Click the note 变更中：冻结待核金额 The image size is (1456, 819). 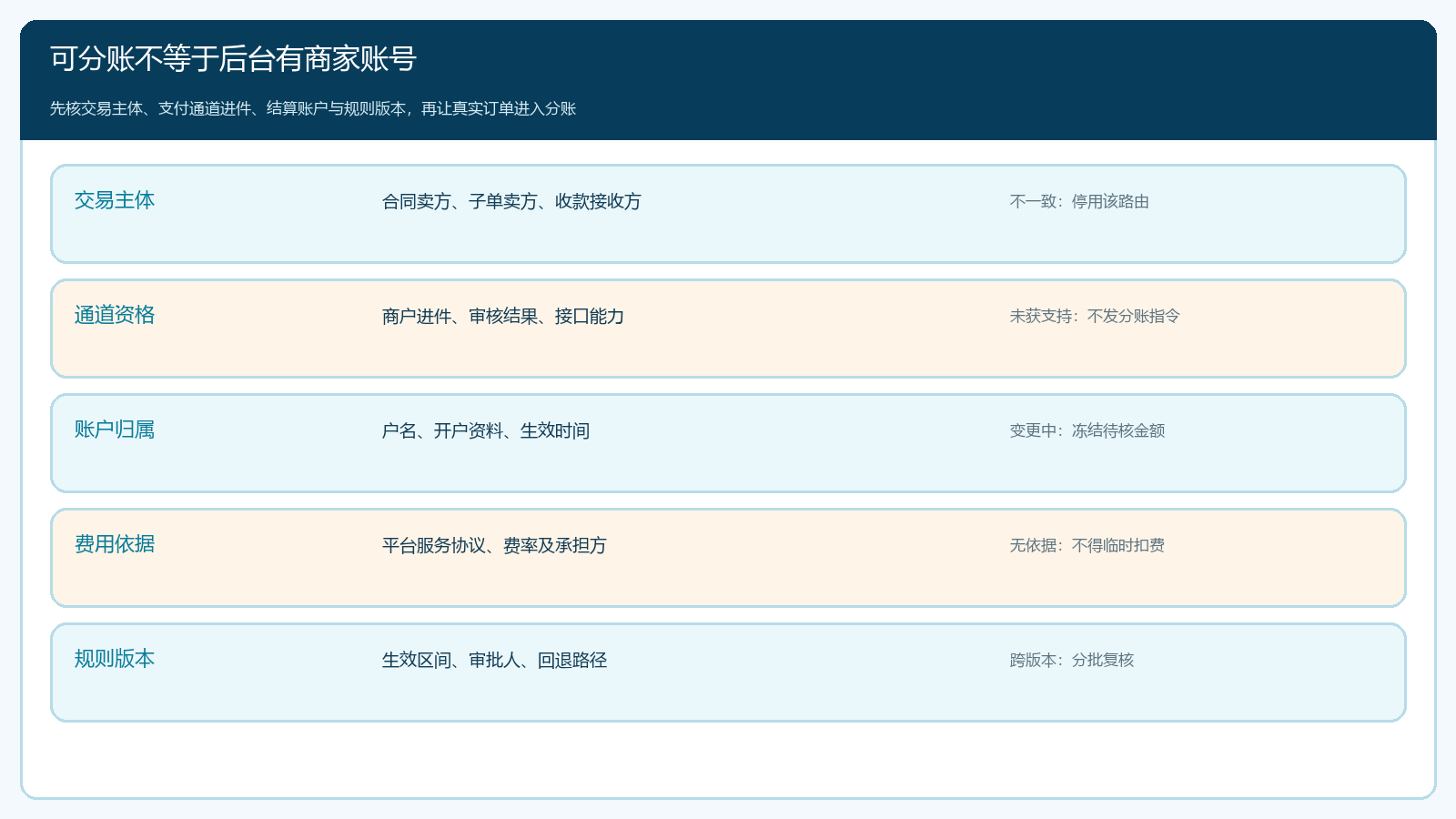(x=1087, y=430)
